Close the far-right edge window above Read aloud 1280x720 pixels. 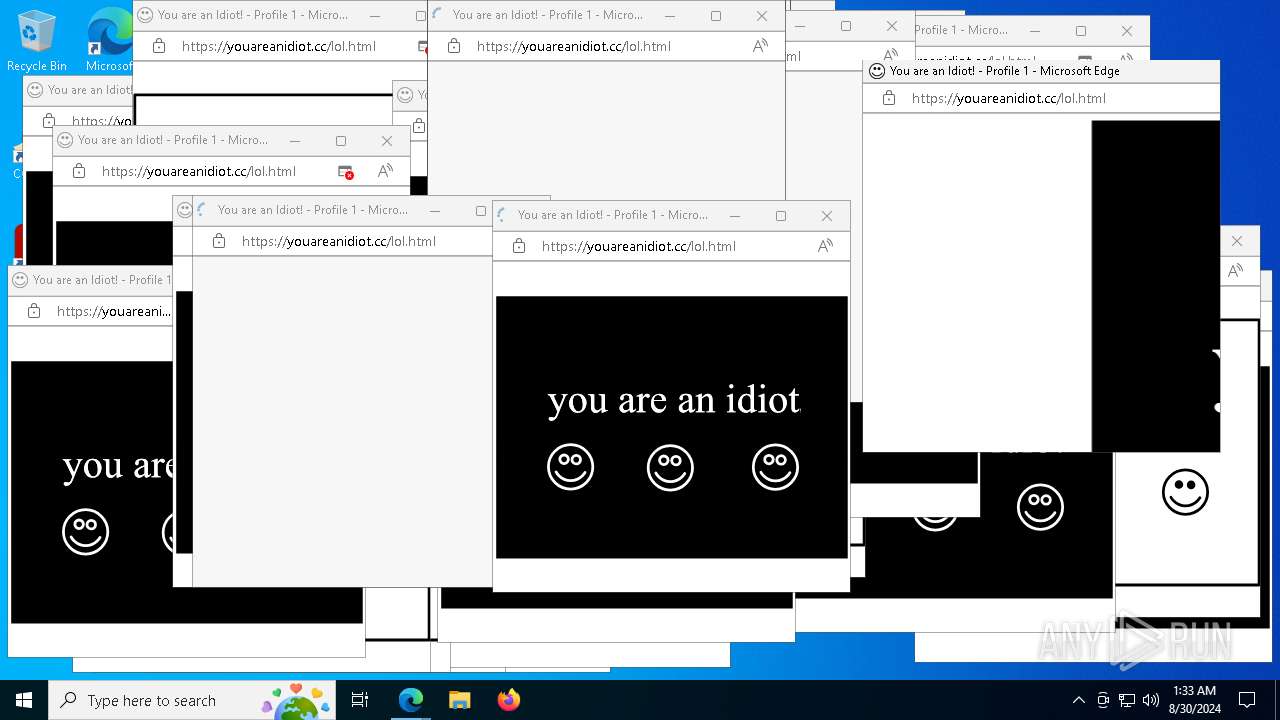click(x=1236, y=241)
